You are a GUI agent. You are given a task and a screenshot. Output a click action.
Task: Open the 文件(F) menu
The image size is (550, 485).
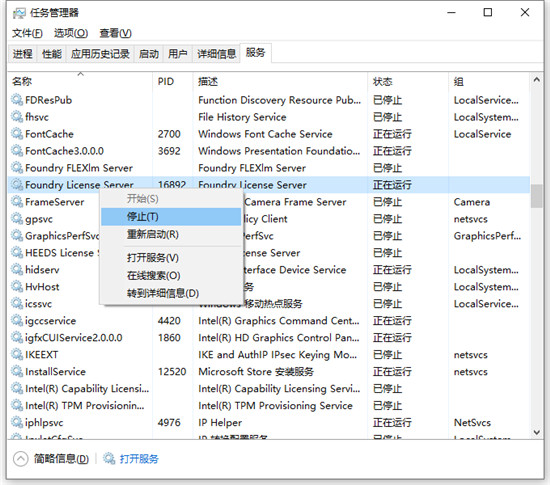pos(27,33)
